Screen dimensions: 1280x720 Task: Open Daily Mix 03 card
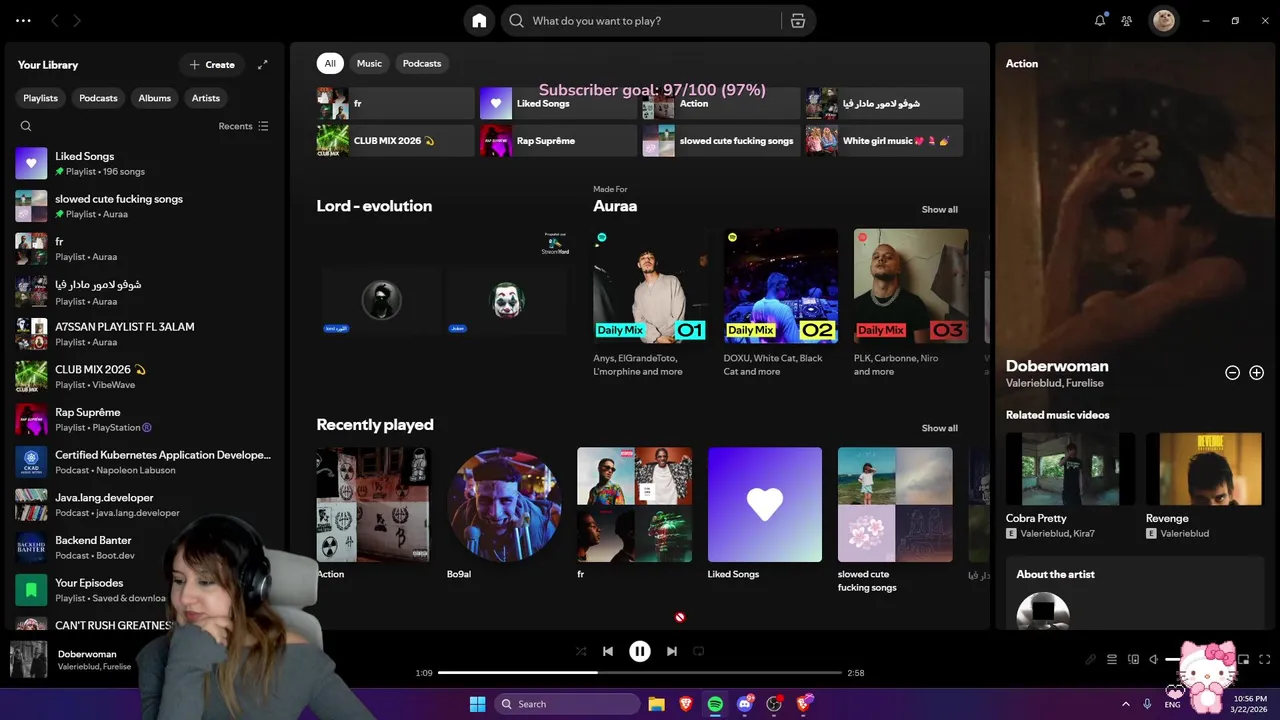[911, 303]
